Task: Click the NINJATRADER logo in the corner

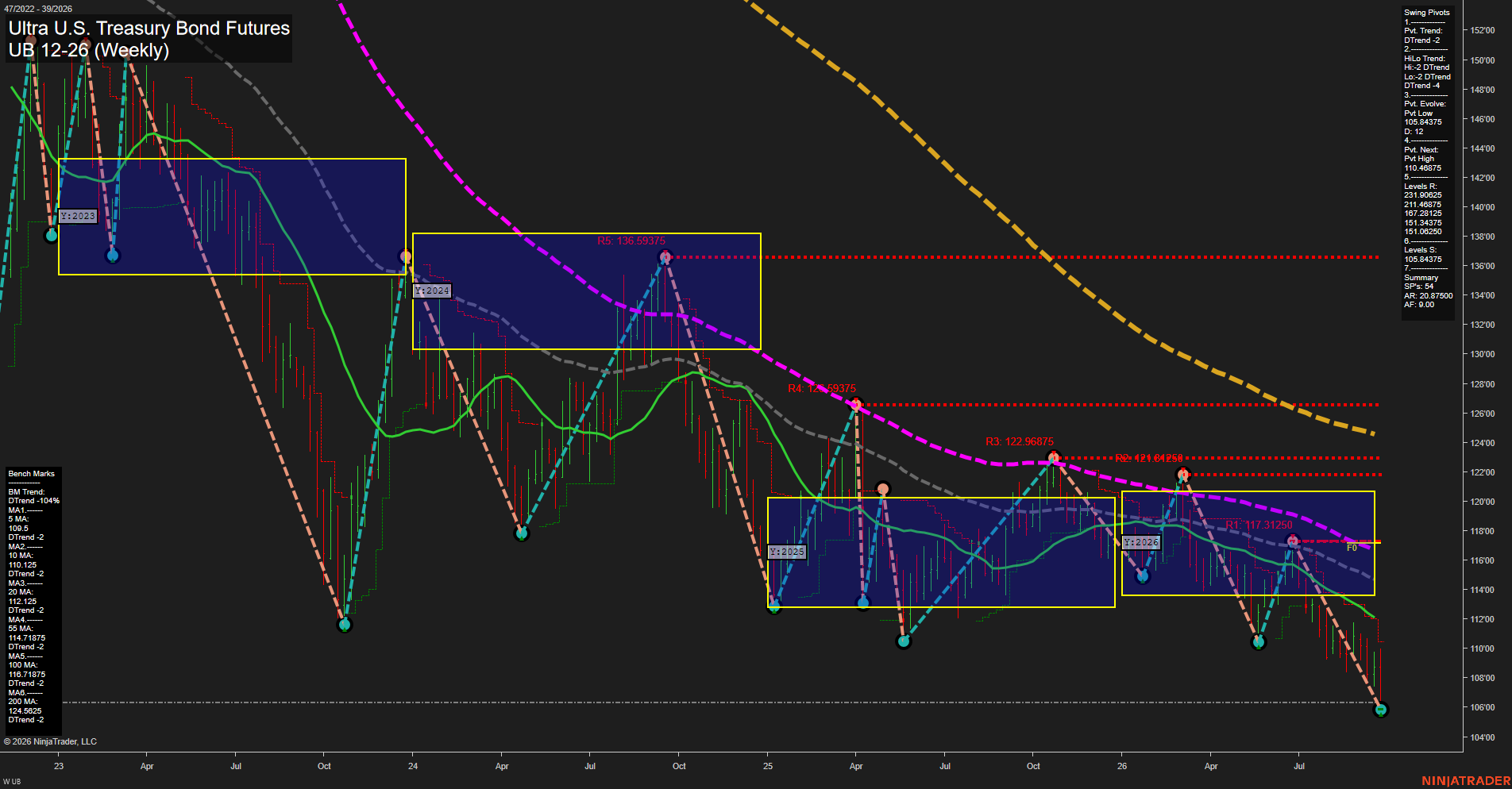Action: (1466, 781)
